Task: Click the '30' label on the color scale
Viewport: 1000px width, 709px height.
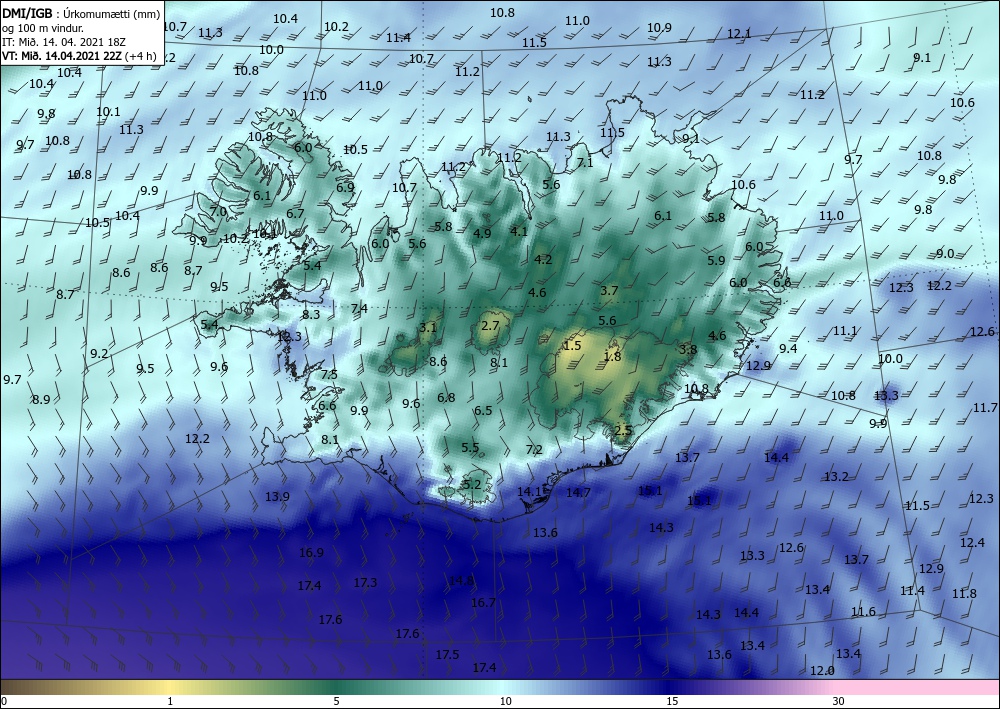Action: (838, 702)
